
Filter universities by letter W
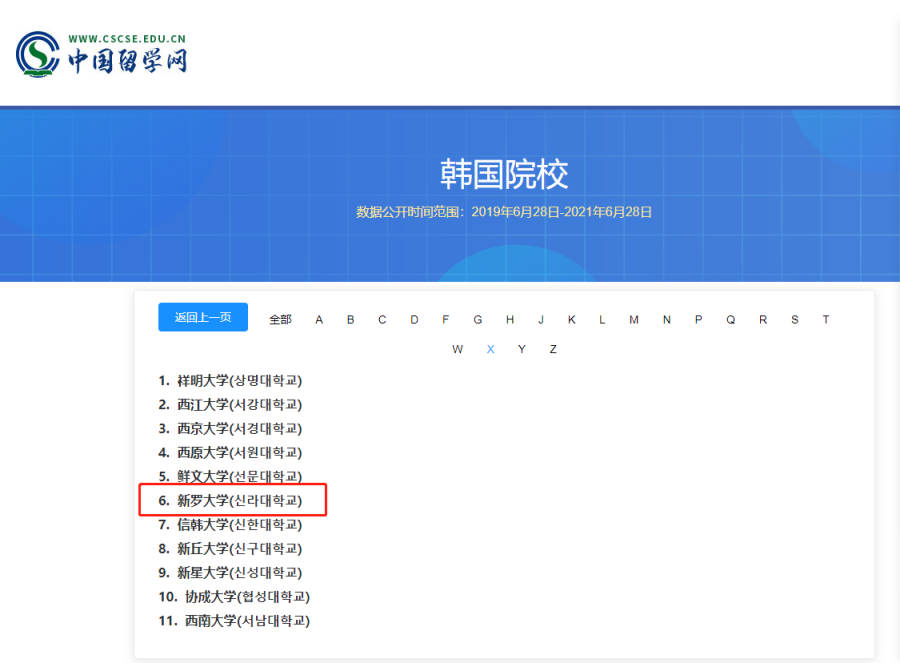click(458, 349)
